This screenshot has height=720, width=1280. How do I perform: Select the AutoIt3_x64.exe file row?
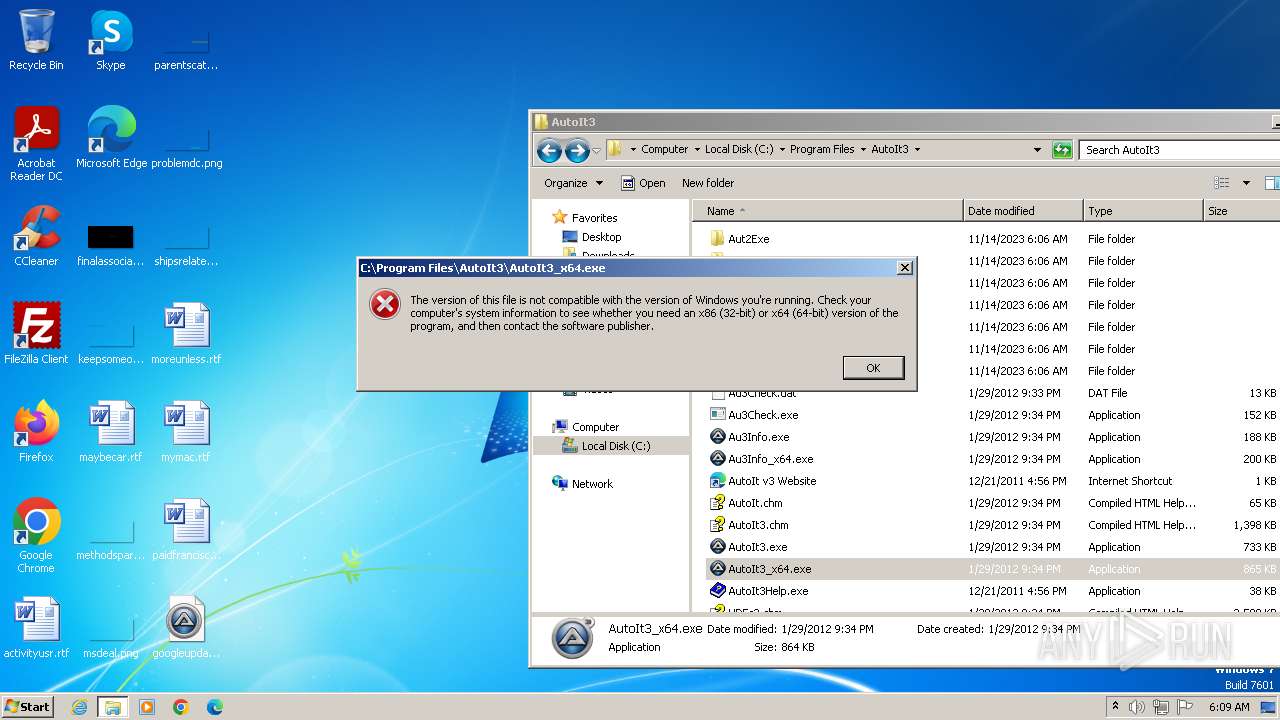993,569
